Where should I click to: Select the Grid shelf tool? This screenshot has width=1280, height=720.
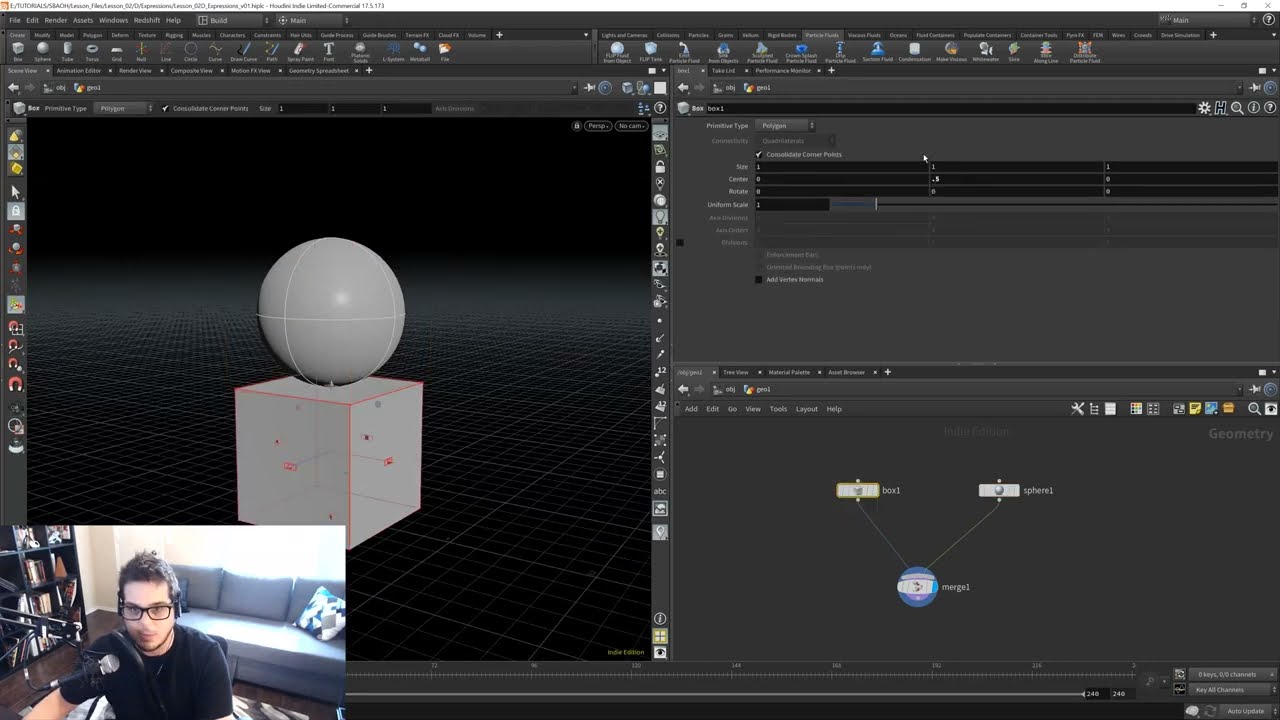[x=117, y=51]
